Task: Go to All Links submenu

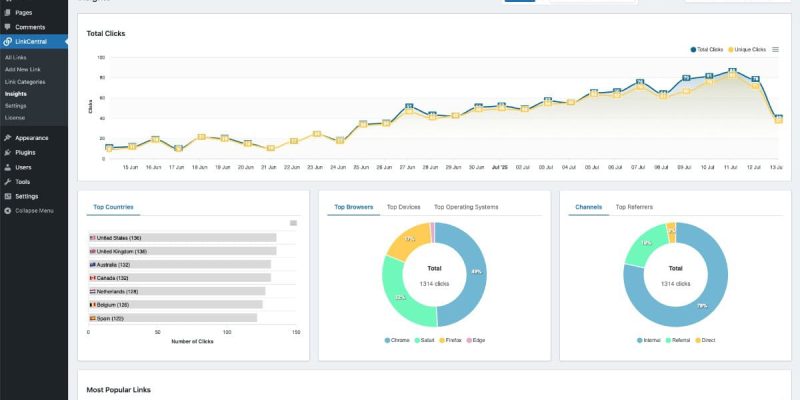Action: pyautogui.click(x=16, y=58)
